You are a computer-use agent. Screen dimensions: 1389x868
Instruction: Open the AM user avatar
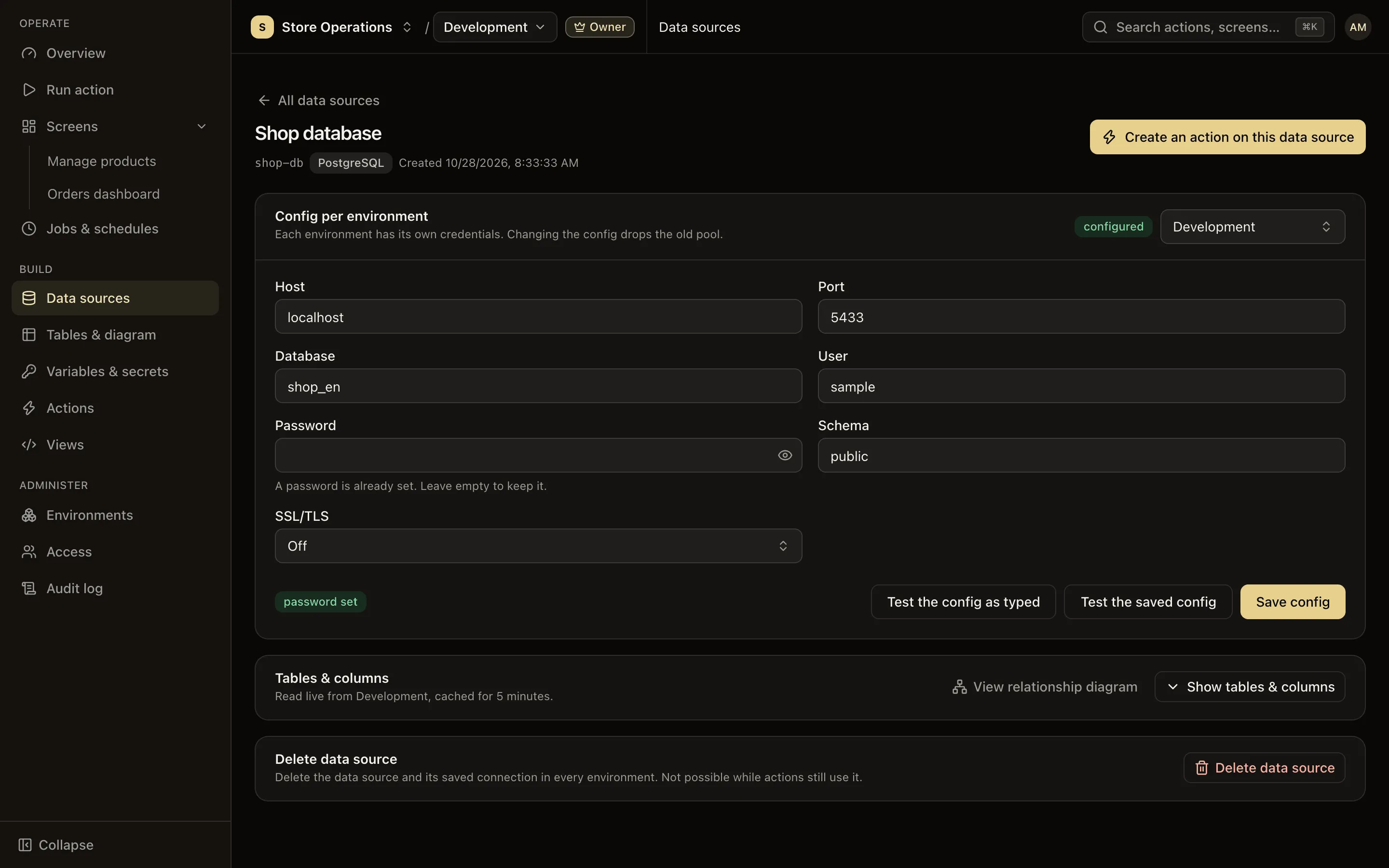click(1358, 27)
